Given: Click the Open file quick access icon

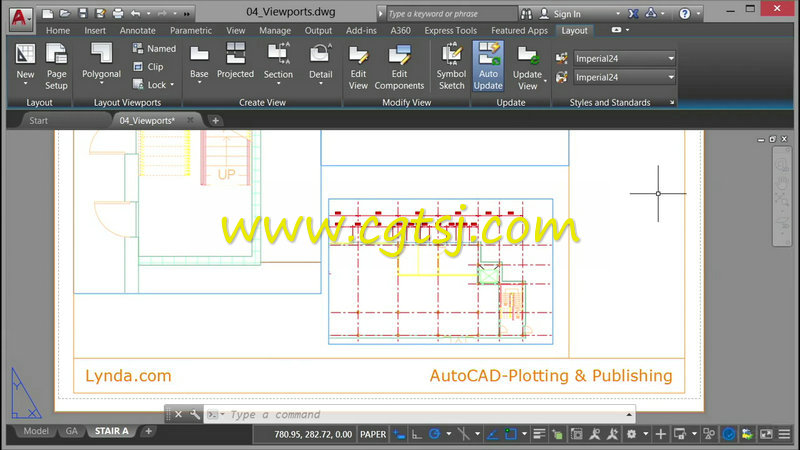Looking at the screenshot, I should (x=65, y=14).
